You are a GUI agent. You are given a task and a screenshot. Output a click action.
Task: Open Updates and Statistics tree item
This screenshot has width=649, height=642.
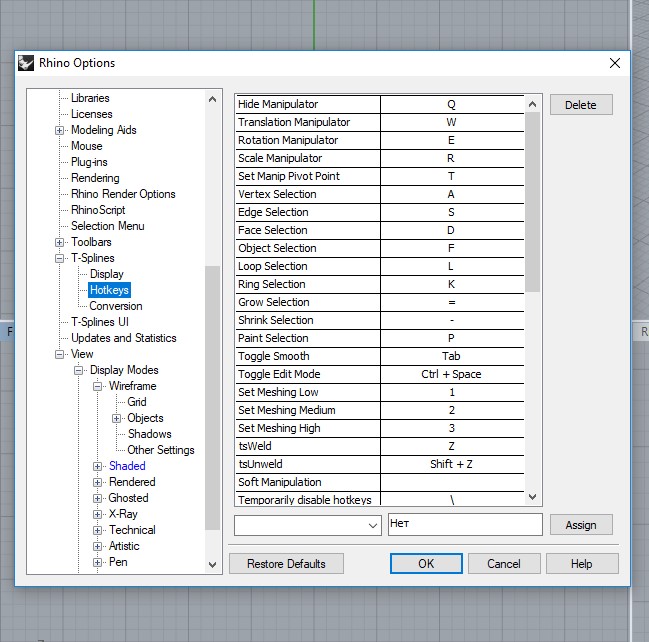124,338
